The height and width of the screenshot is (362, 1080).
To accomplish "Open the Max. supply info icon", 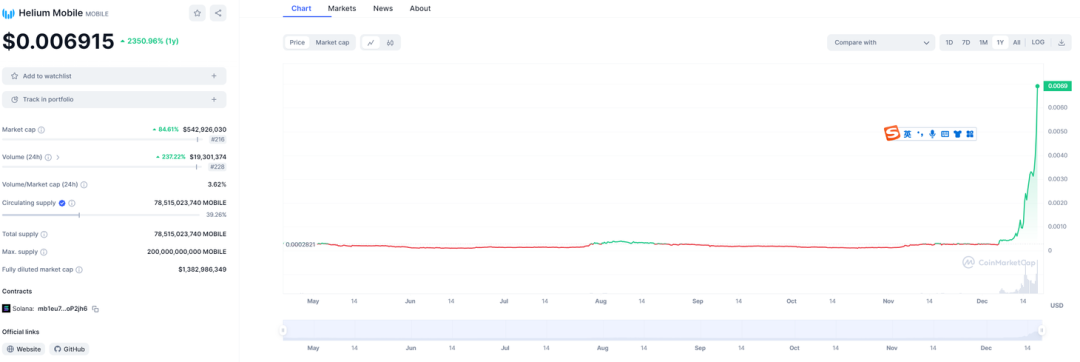I will [x=43, y=252].
